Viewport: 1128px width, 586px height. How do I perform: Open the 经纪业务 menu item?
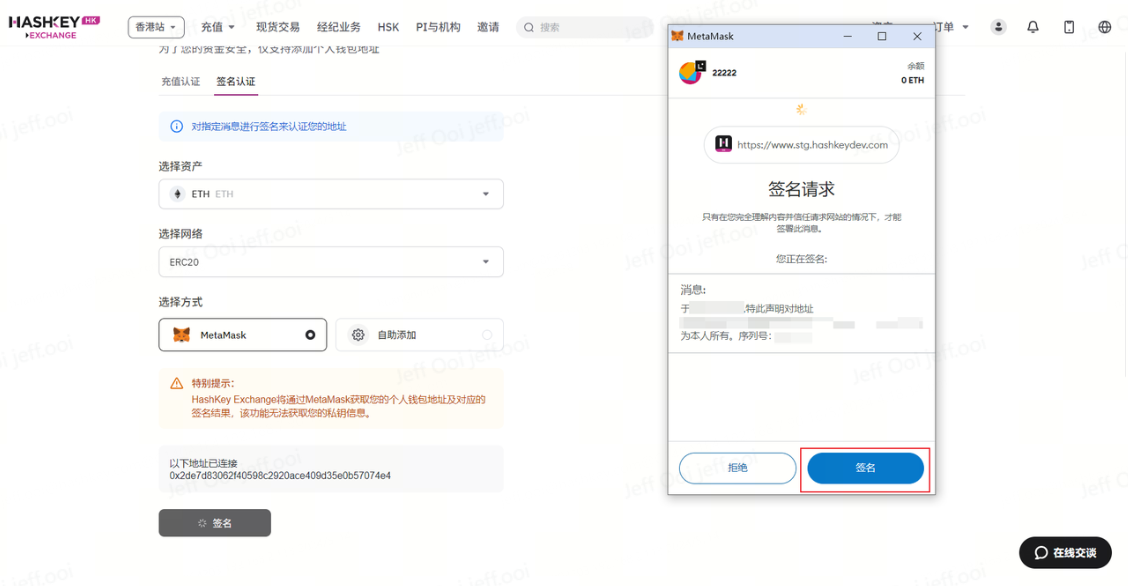(x=339, y=27)
